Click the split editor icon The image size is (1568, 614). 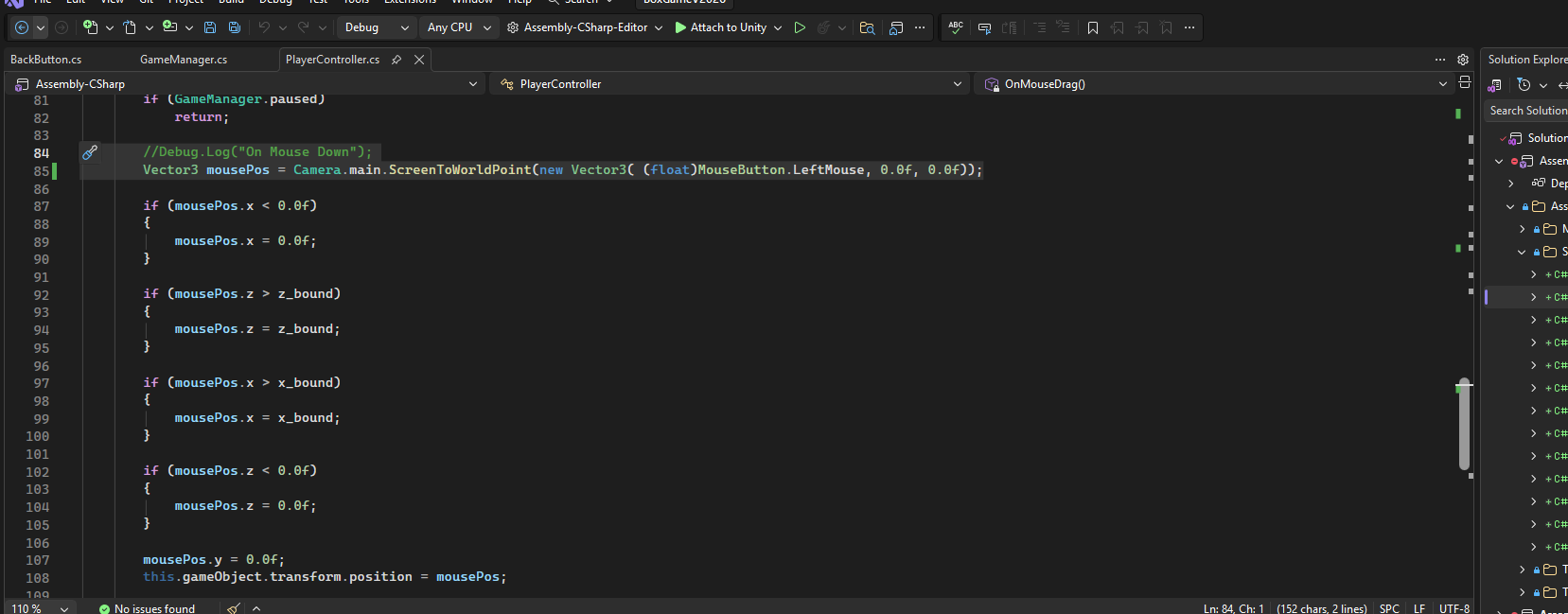(1465, 83)
